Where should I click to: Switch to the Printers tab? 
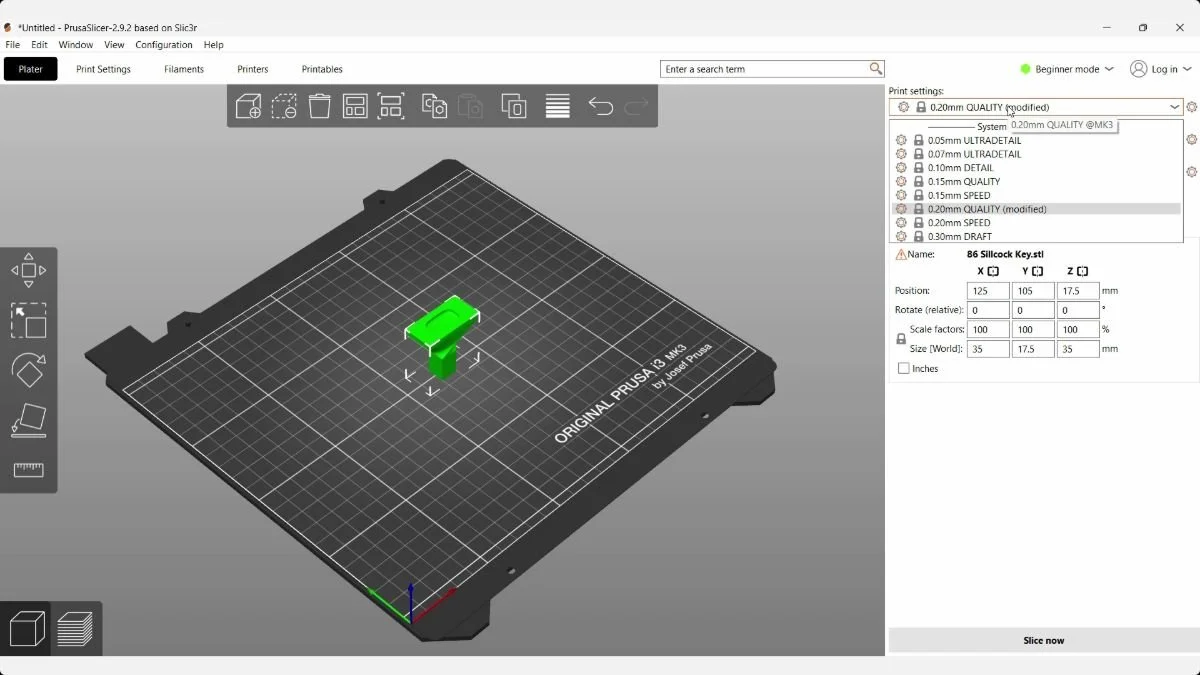click(253, 69)
